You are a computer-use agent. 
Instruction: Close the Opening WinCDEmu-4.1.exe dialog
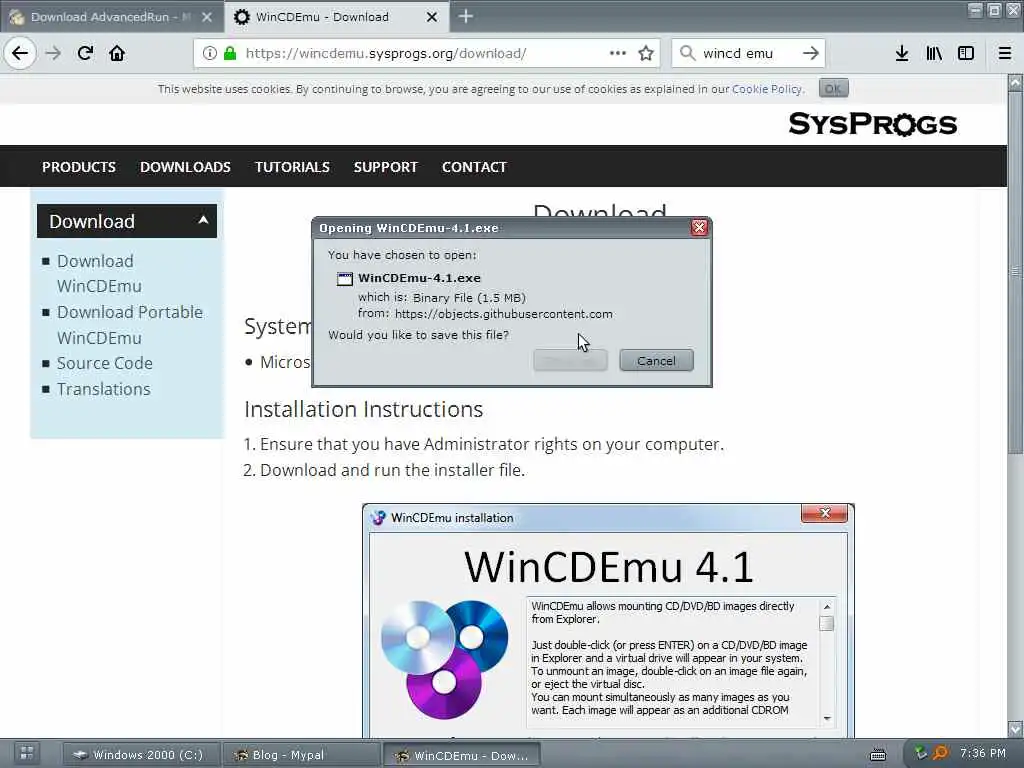point(699,227)
